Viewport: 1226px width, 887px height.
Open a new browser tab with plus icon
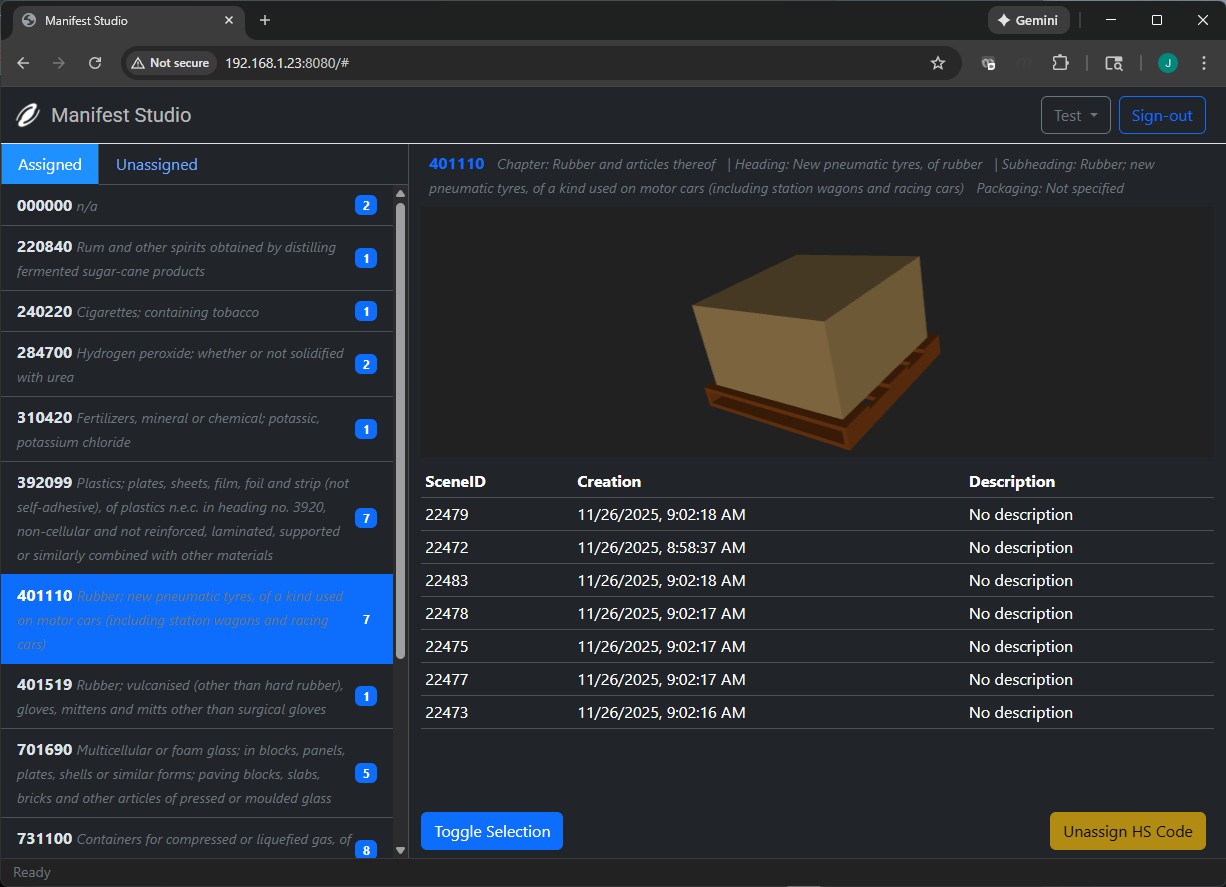coord(265,20)
